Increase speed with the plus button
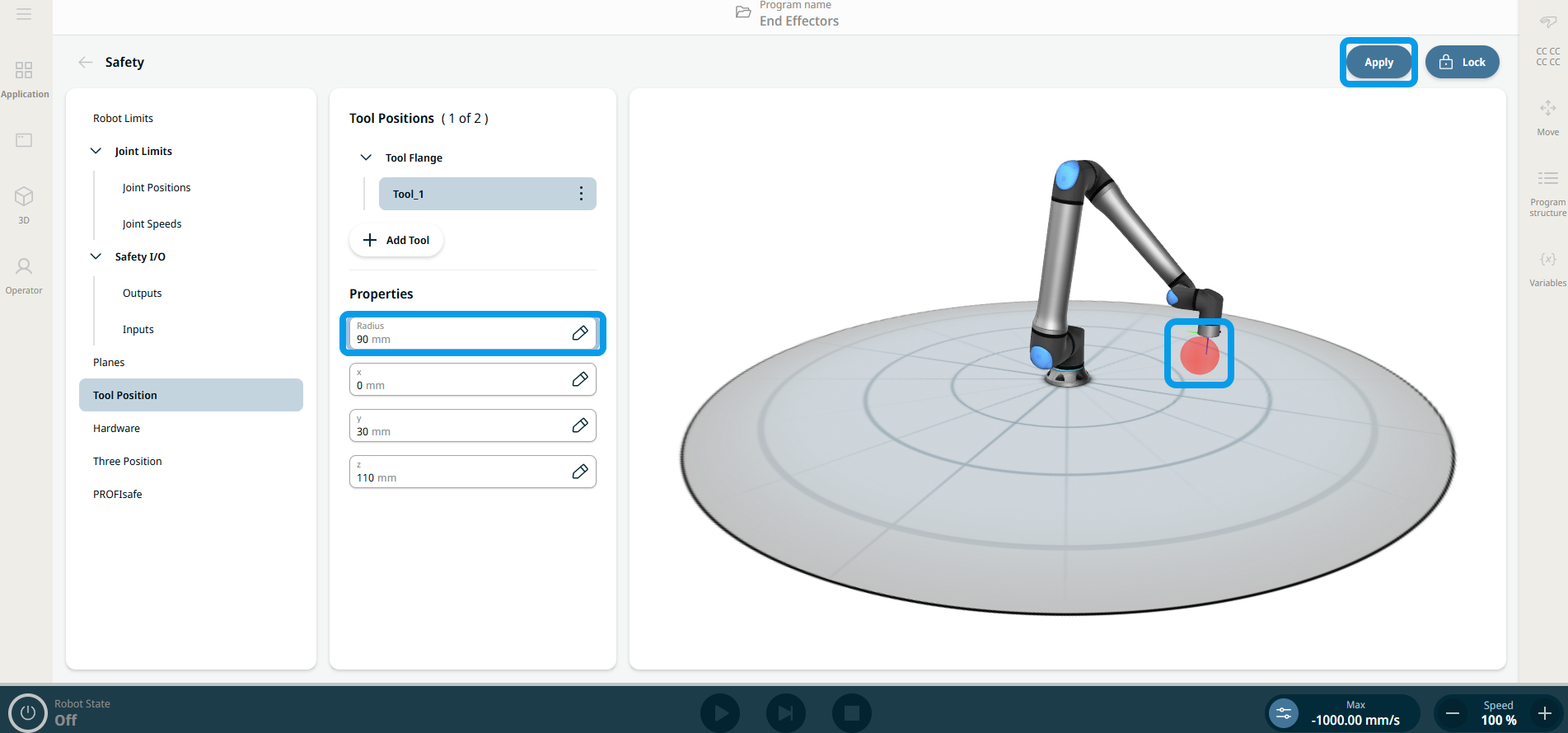The image size is (1568, 733). tap(1544, 713)
